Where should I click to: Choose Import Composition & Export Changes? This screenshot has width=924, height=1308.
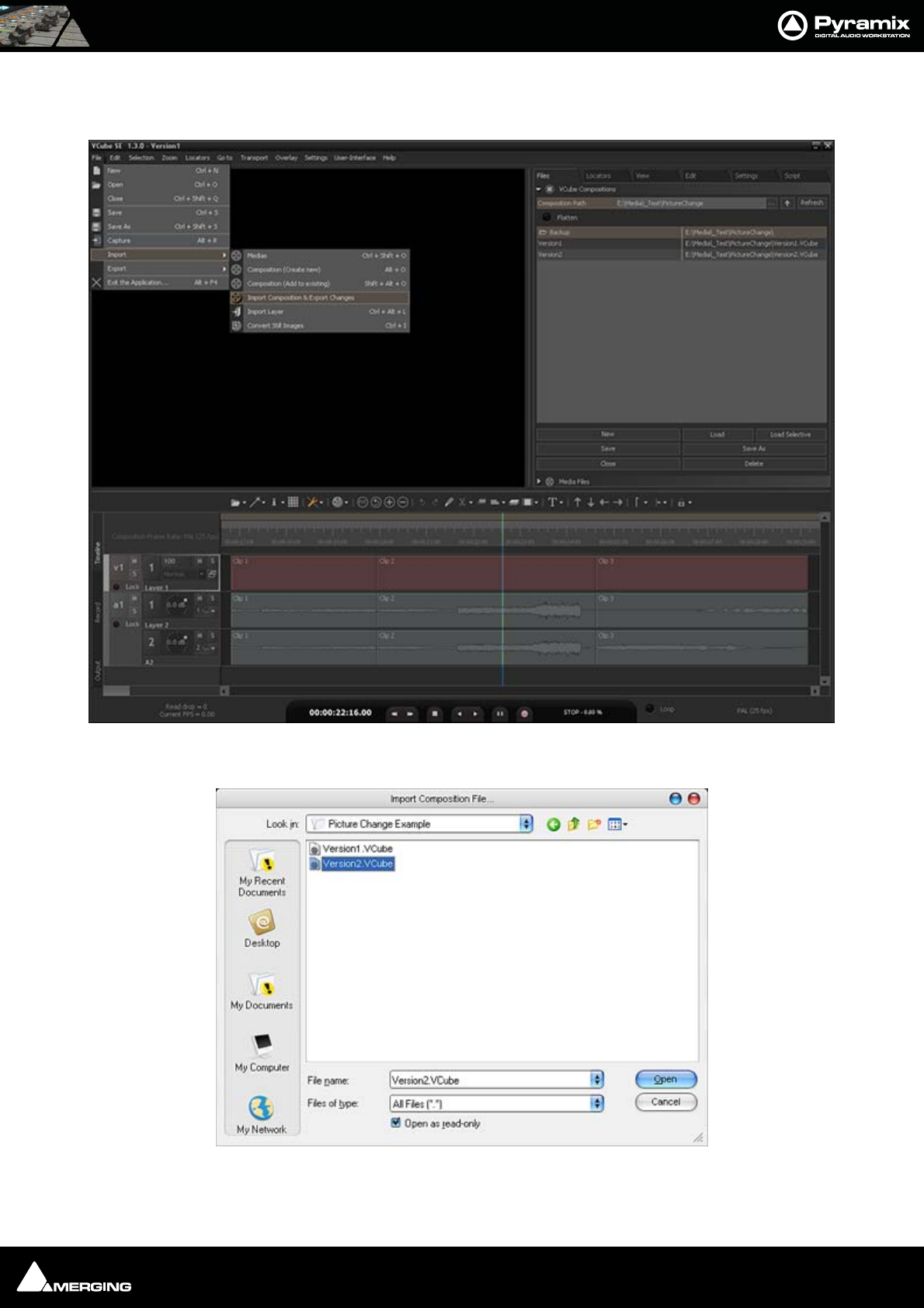(x=320, y=297)
